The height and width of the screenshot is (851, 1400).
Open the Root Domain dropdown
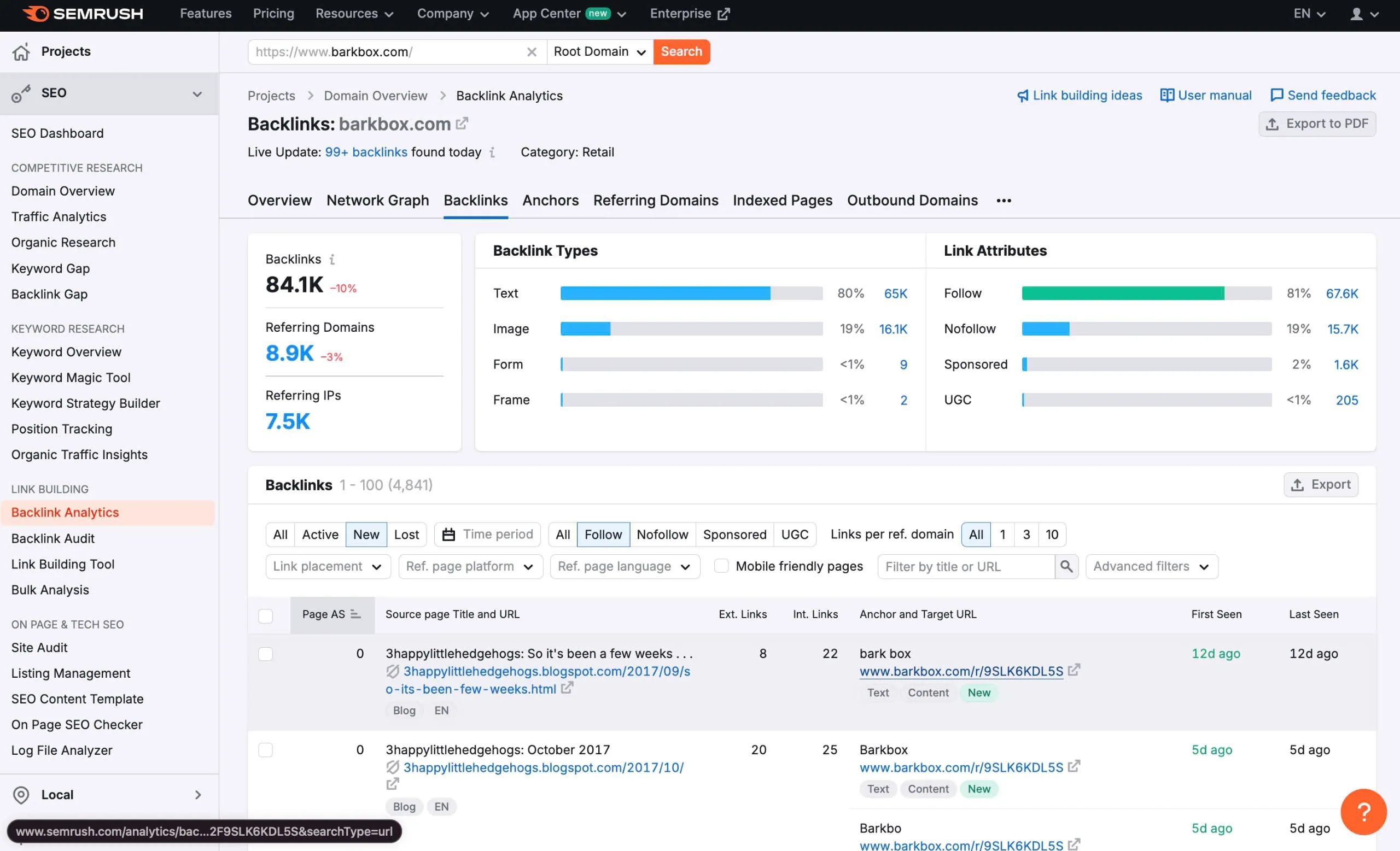point(599,52)
